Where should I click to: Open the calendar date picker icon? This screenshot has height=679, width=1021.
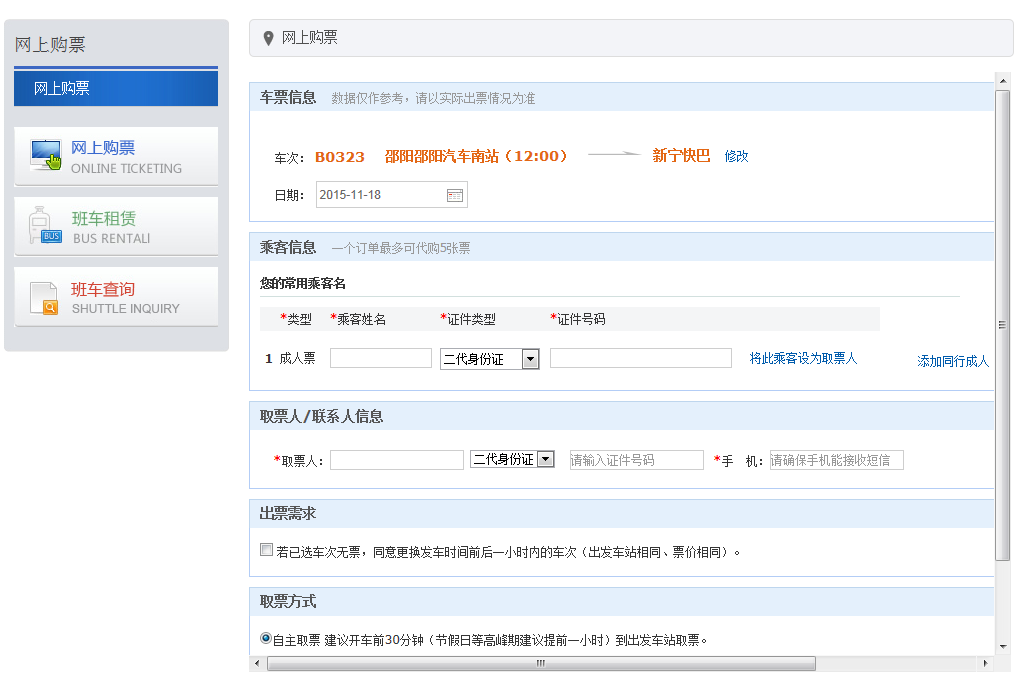455,196
